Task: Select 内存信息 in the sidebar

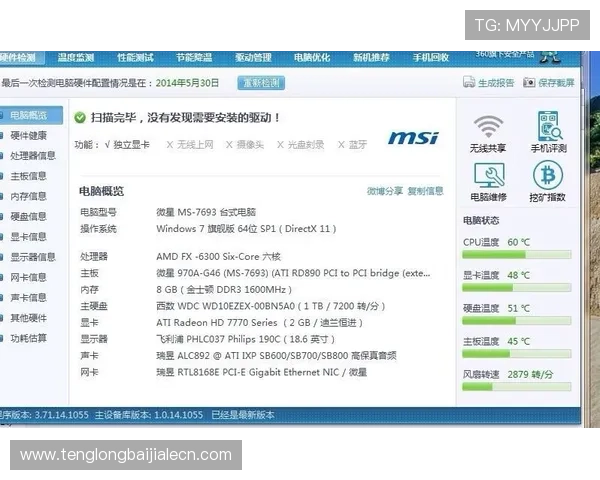Action: pos(28,196)
